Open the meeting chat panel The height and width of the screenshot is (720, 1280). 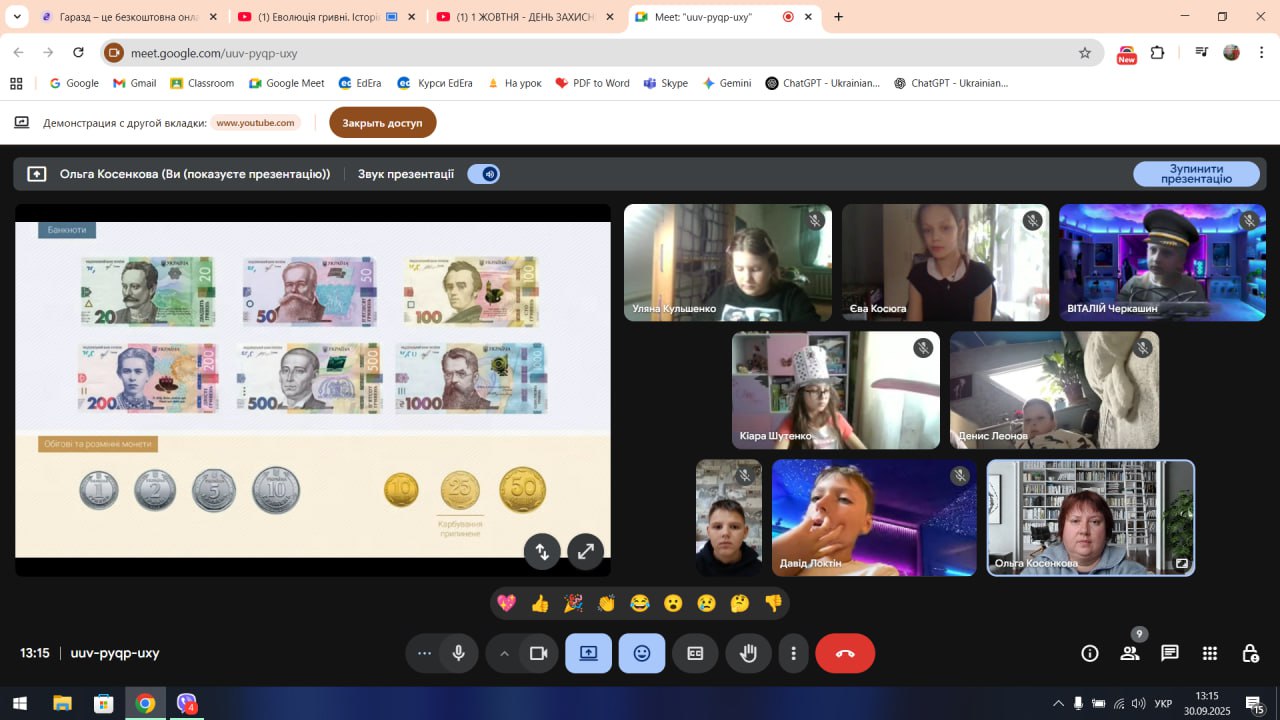pos(1169,653)
